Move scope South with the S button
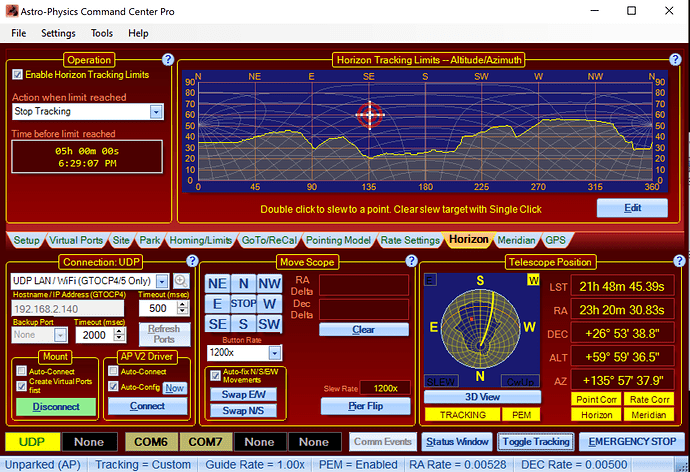This screenshot has height=472, width=690. 243,324
